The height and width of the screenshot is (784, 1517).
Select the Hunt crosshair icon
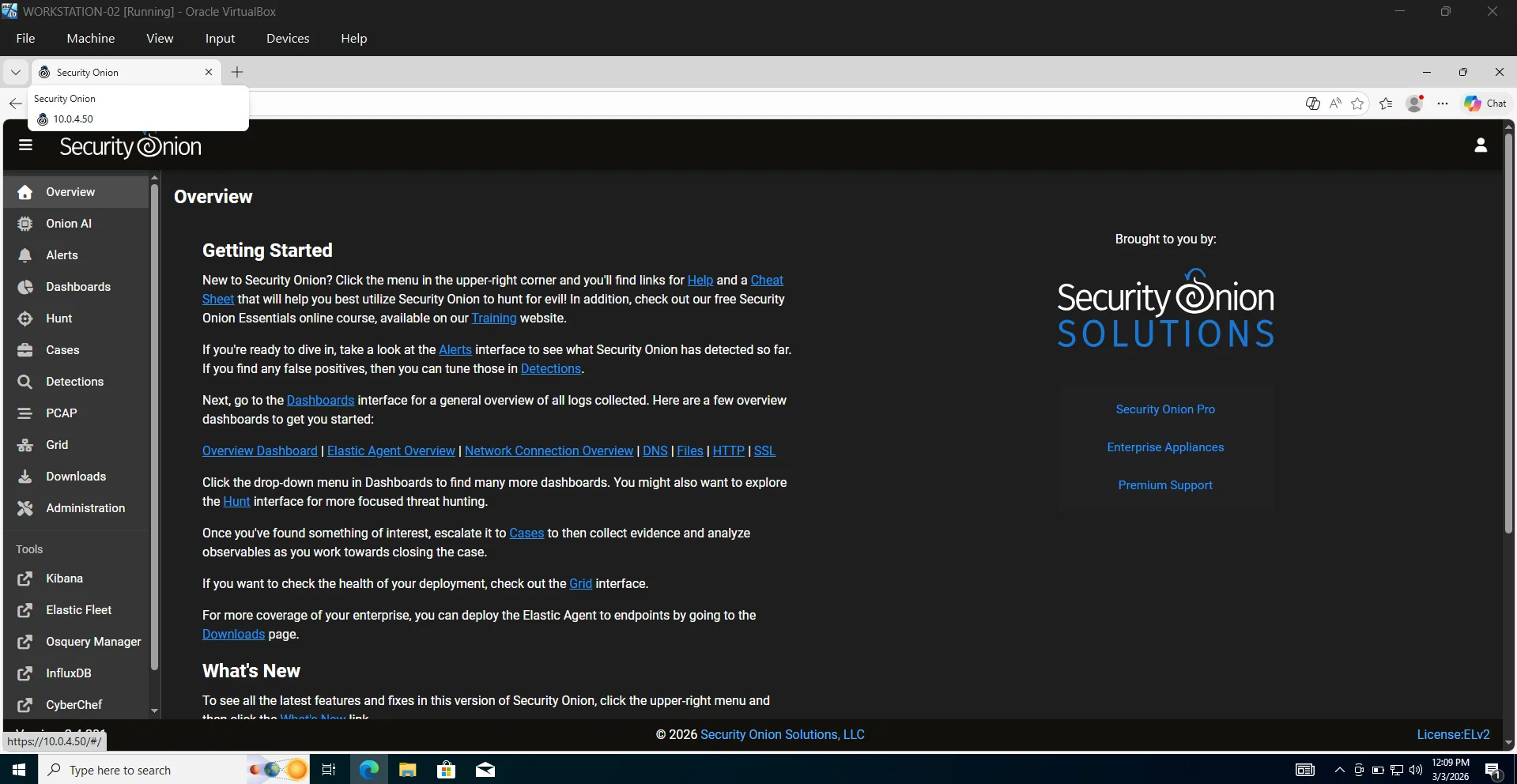click(x=25, y=318)
